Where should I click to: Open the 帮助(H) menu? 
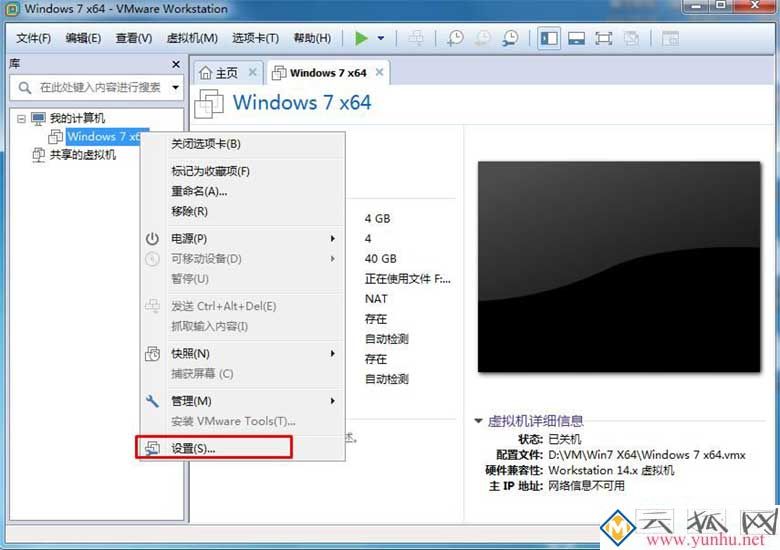312,38
